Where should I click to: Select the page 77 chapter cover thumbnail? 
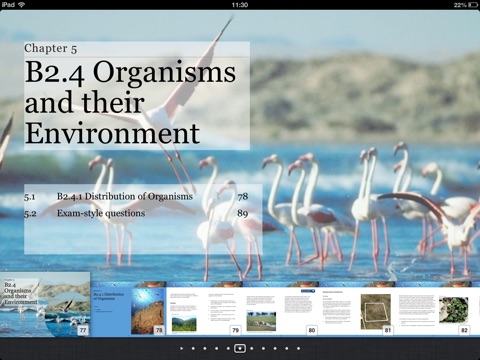45,304
